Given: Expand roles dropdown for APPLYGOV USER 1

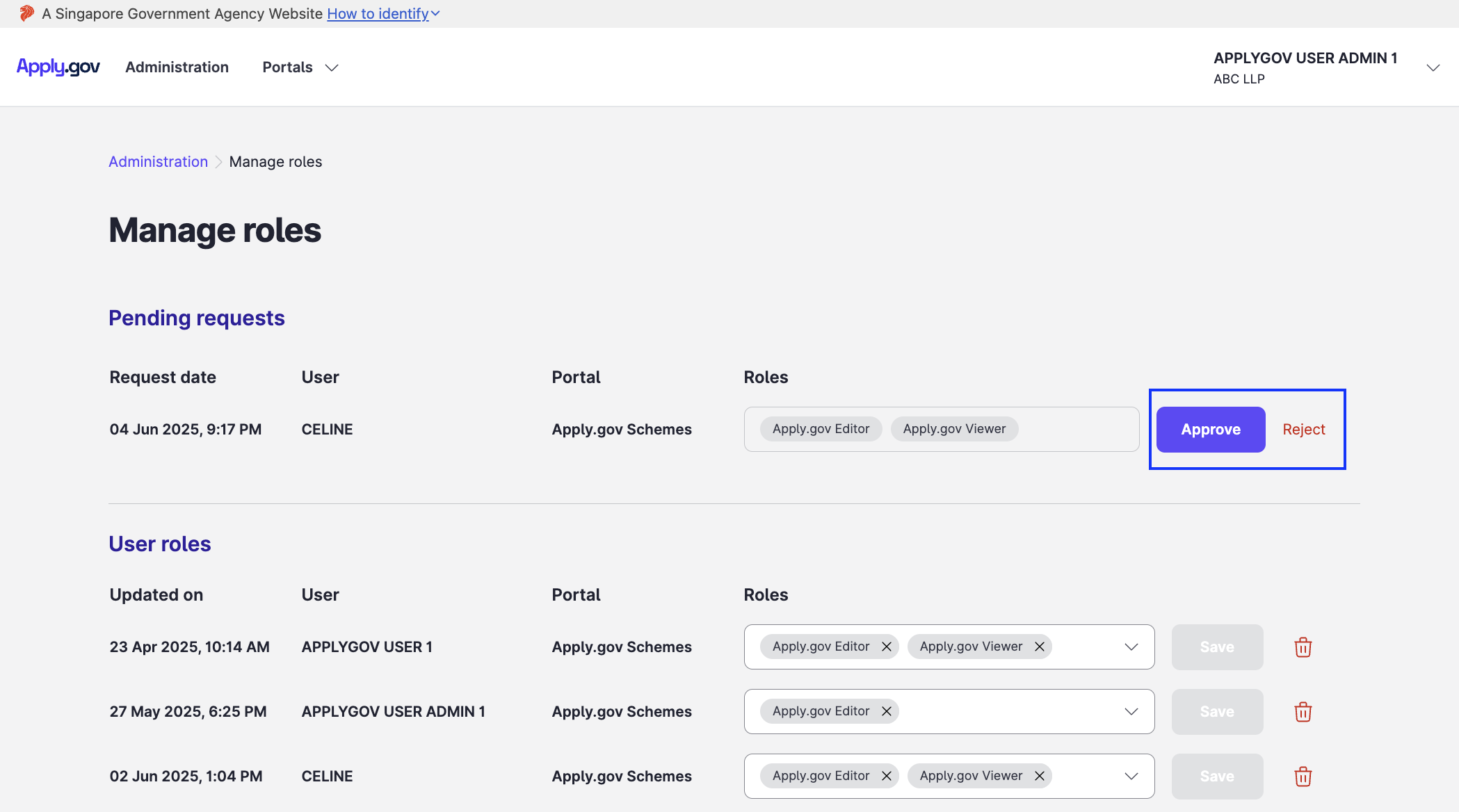Looking at the screenshot, I should tap(1131, 647).
